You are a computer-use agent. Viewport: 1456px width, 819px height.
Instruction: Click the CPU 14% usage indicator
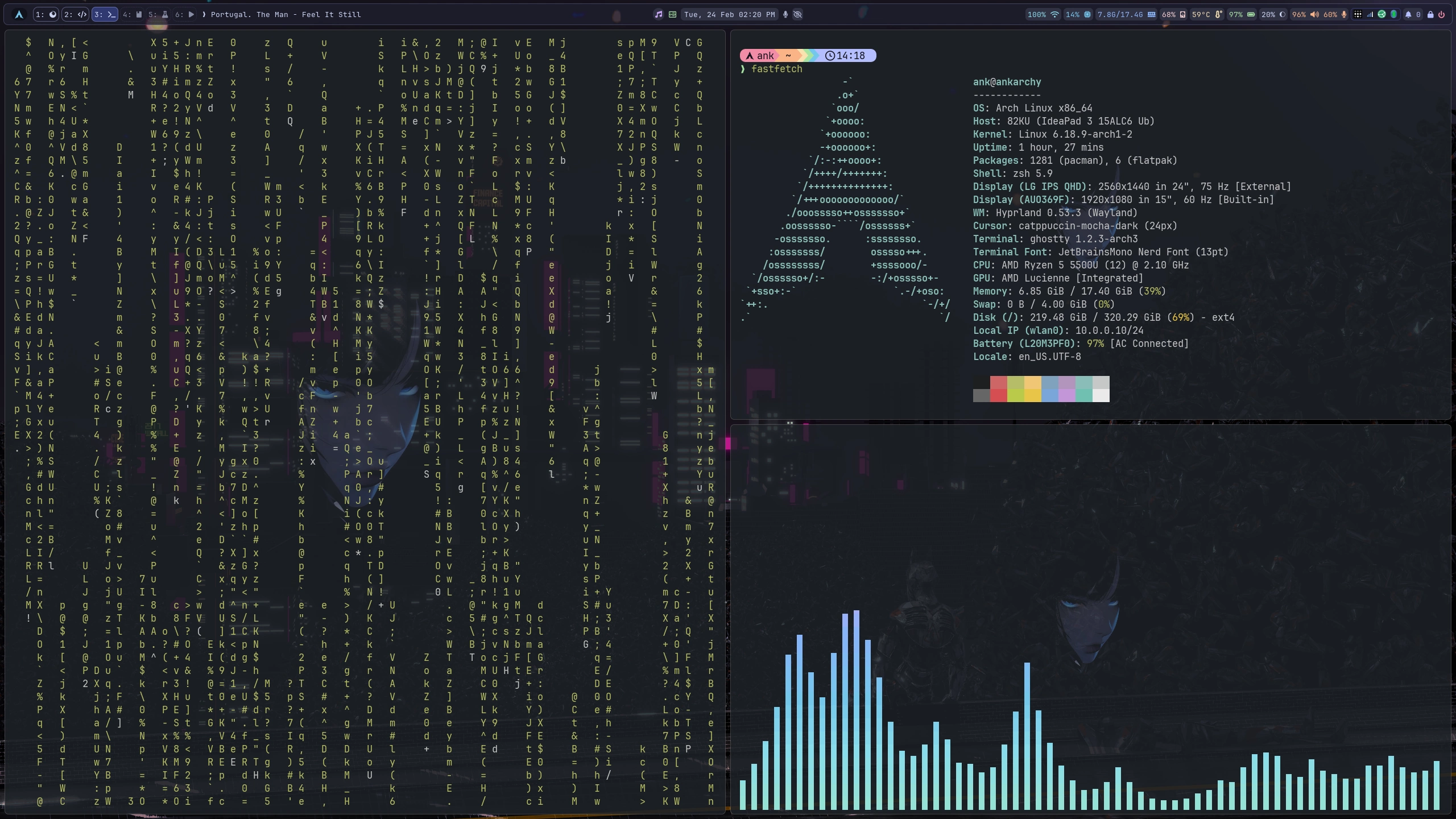[x=1078, y=15]
